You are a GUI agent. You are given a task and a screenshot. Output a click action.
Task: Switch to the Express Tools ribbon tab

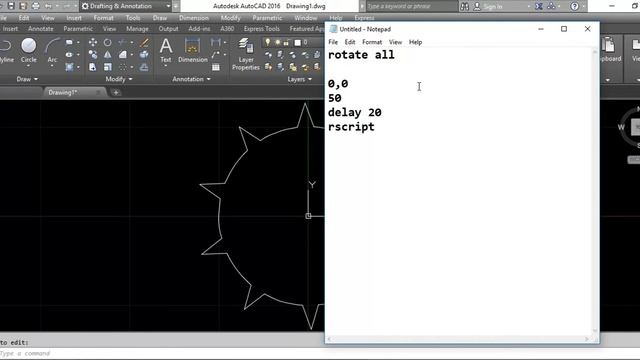262,29
